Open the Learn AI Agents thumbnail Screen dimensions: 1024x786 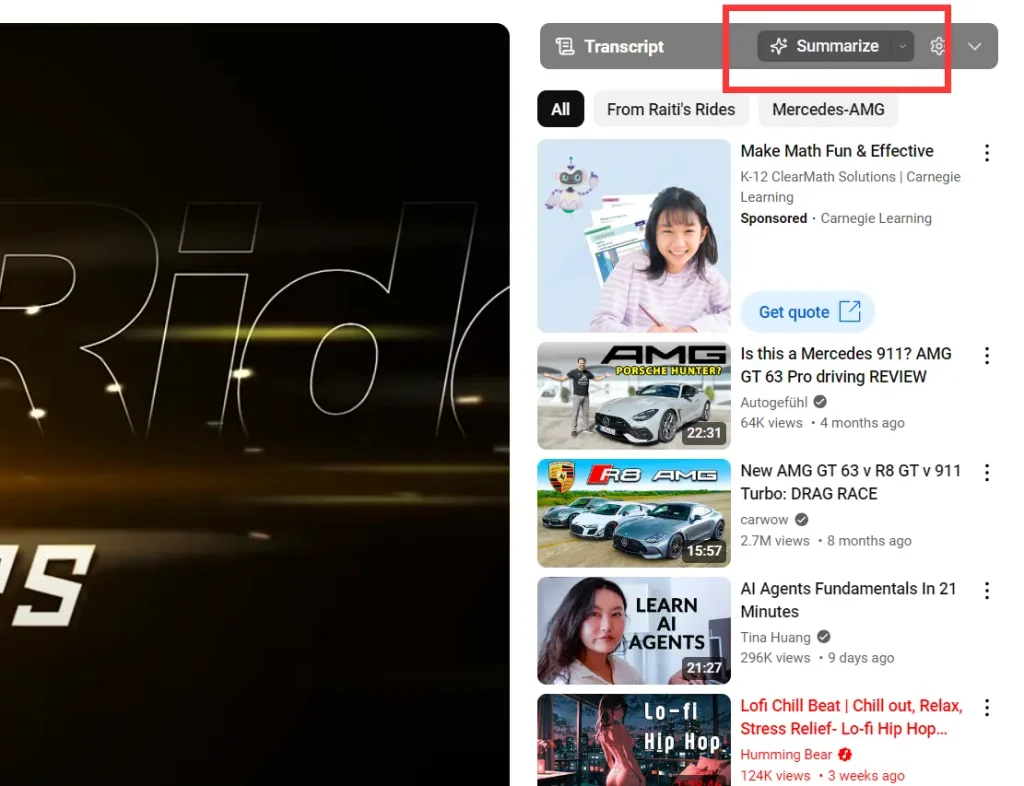point(634,630)
